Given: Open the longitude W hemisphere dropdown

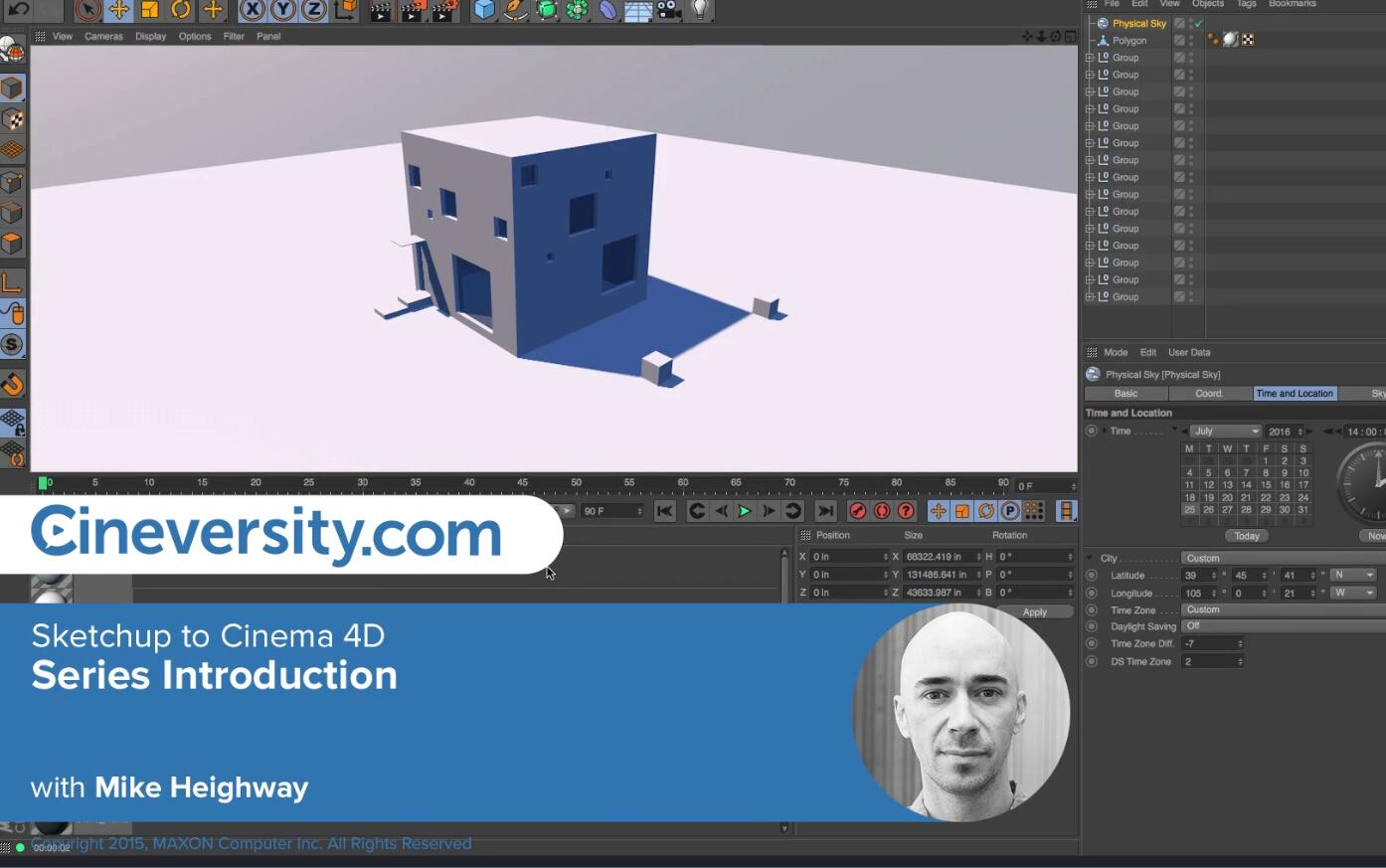Looking at the screenshot, I should pos(1353,593).
